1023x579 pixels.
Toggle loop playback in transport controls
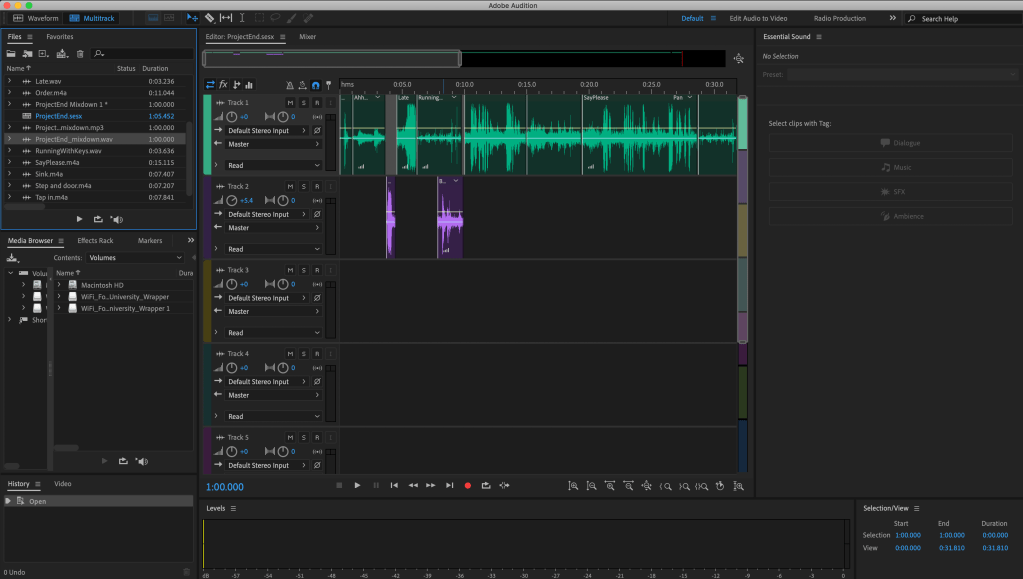coord(485,485)
